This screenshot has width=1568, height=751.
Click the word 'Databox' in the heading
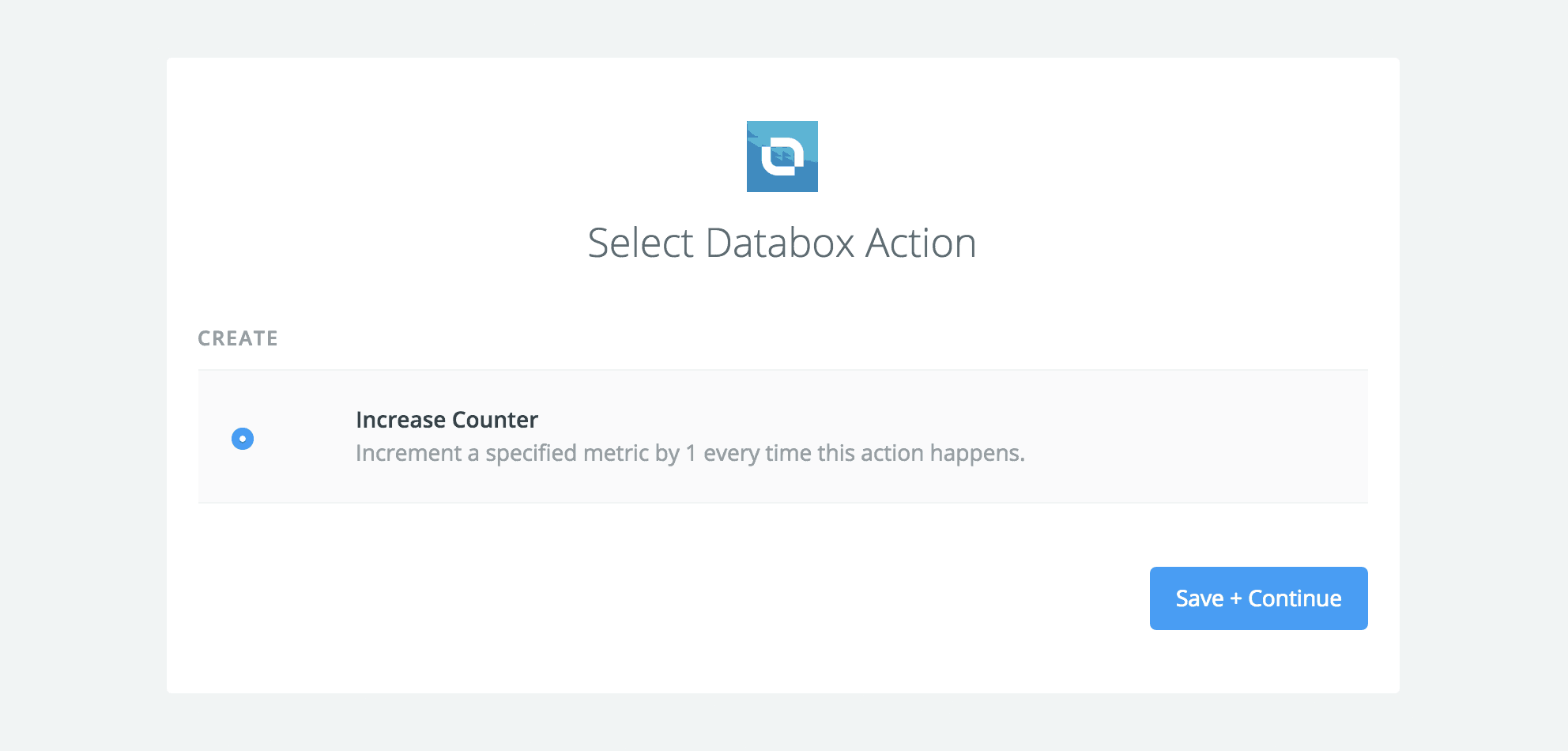[x=780, y=243]
